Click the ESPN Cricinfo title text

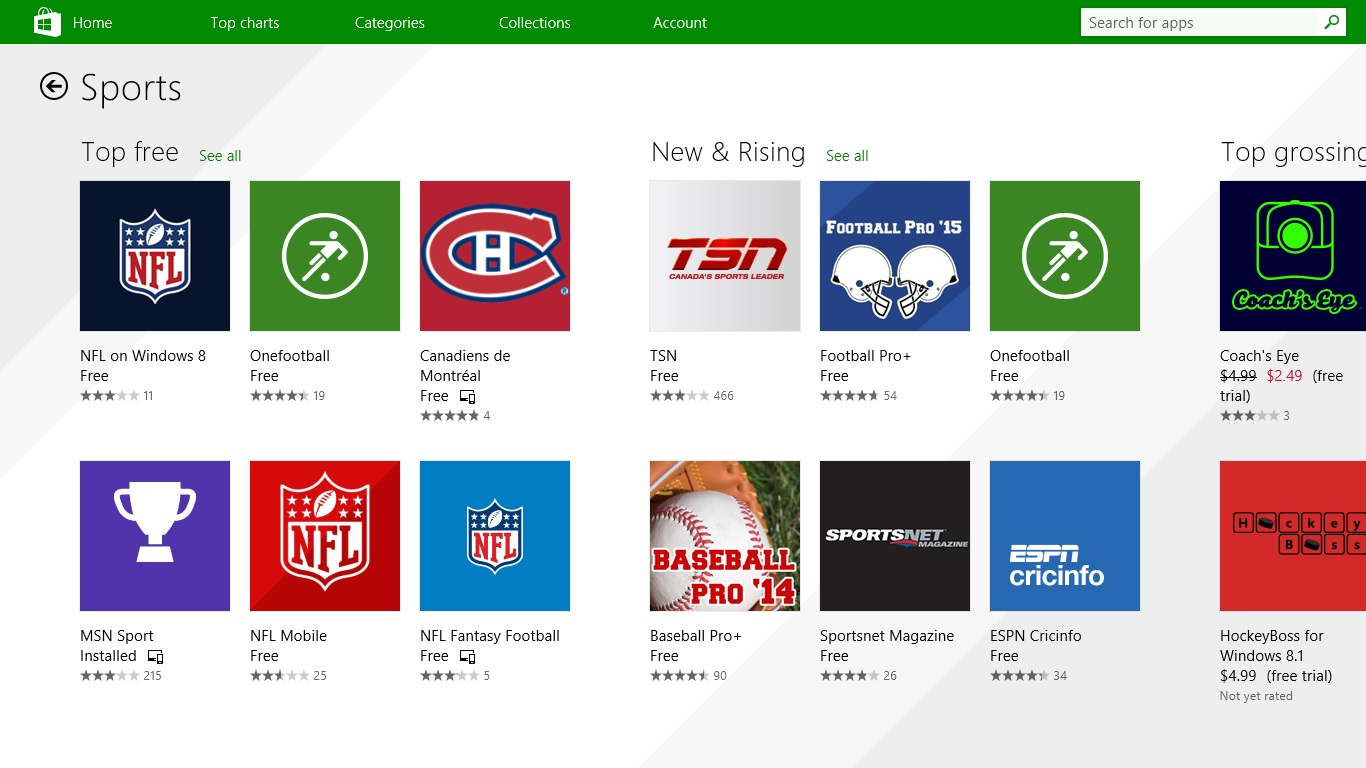pyautogui.click(x=1036, y=636)
